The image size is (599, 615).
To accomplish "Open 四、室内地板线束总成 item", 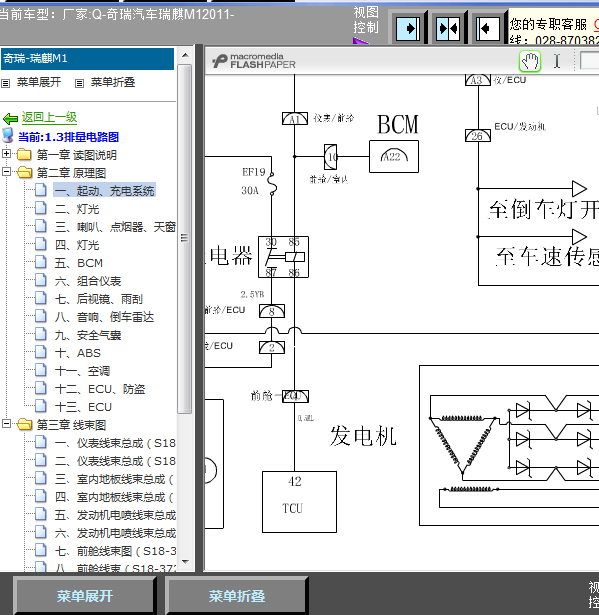I will 114,497.
